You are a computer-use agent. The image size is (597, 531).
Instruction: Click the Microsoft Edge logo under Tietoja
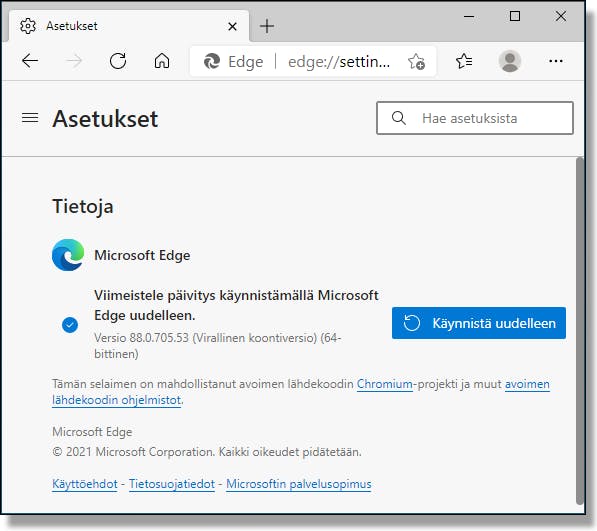[68, 255]
